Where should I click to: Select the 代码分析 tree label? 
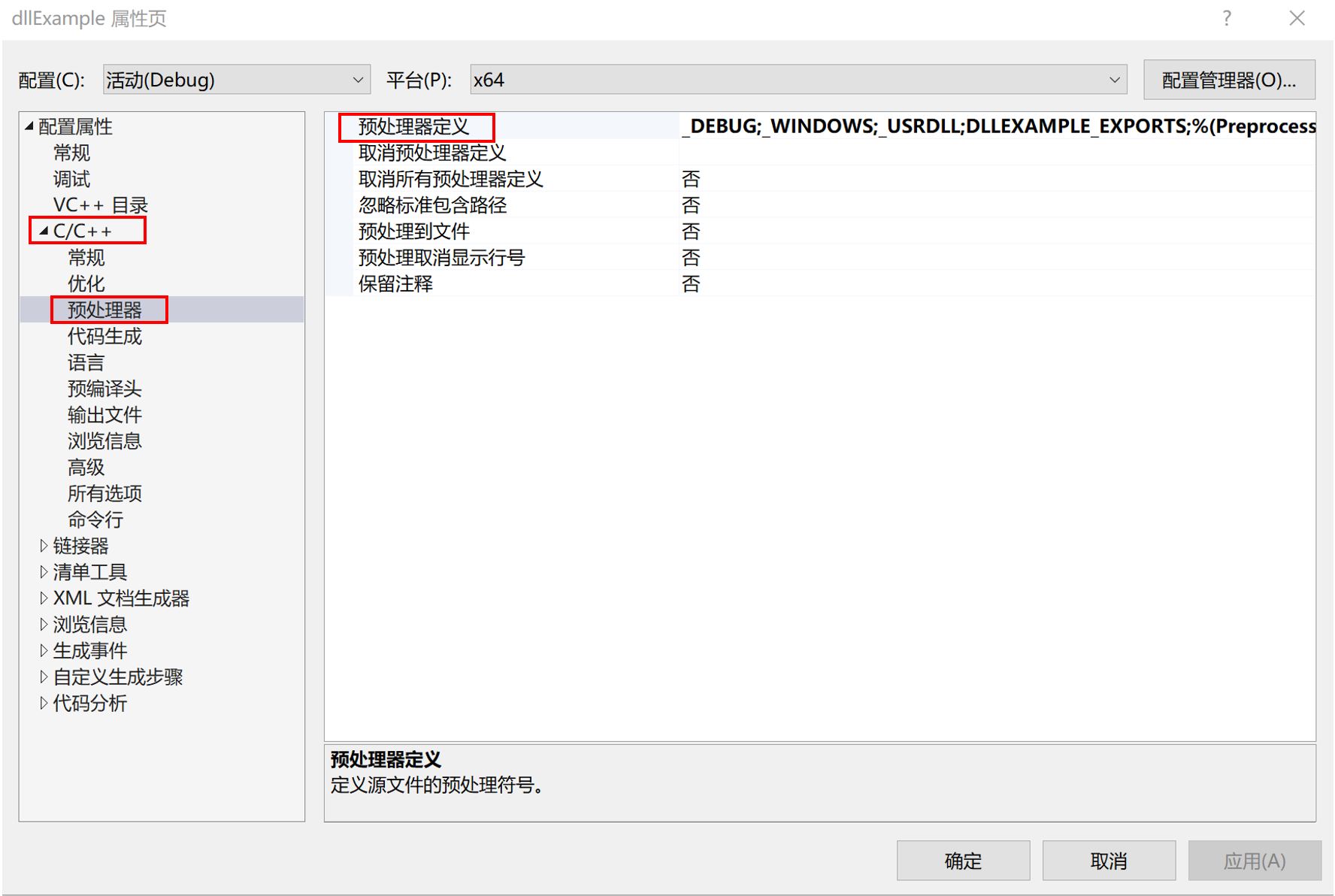click(90, 703)
